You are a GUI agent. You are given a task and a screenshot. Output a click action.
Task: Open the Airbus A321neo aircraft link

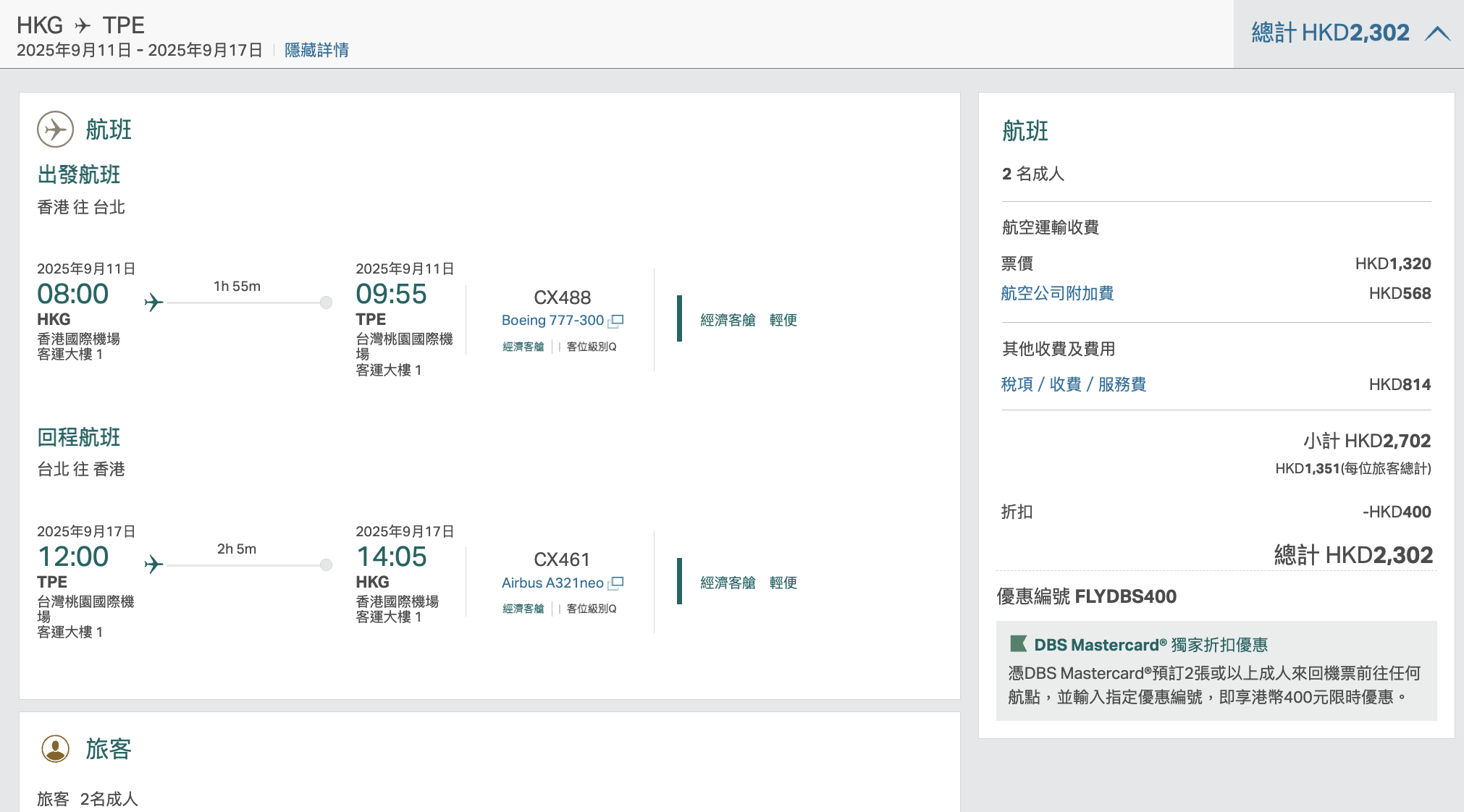[552, 583]
